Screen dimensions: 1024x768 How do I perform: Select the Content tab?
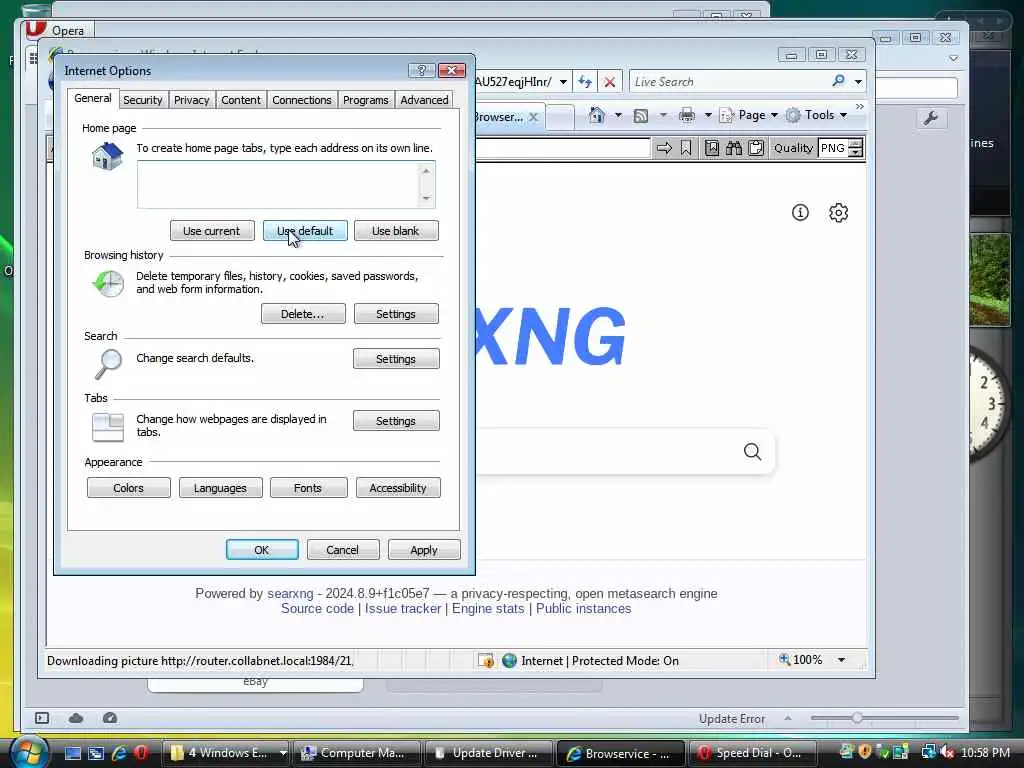point(240,100)
